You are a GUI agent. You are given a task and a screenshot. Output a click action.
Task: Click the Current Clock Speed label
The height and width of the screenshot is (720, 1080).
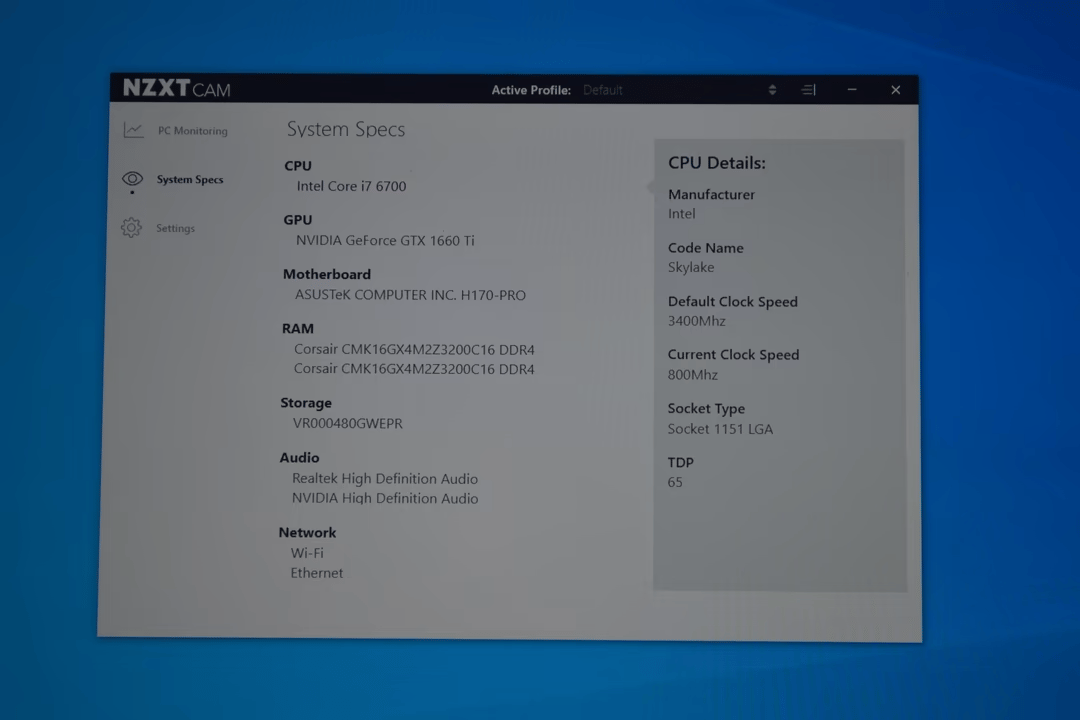coord(734,355)
